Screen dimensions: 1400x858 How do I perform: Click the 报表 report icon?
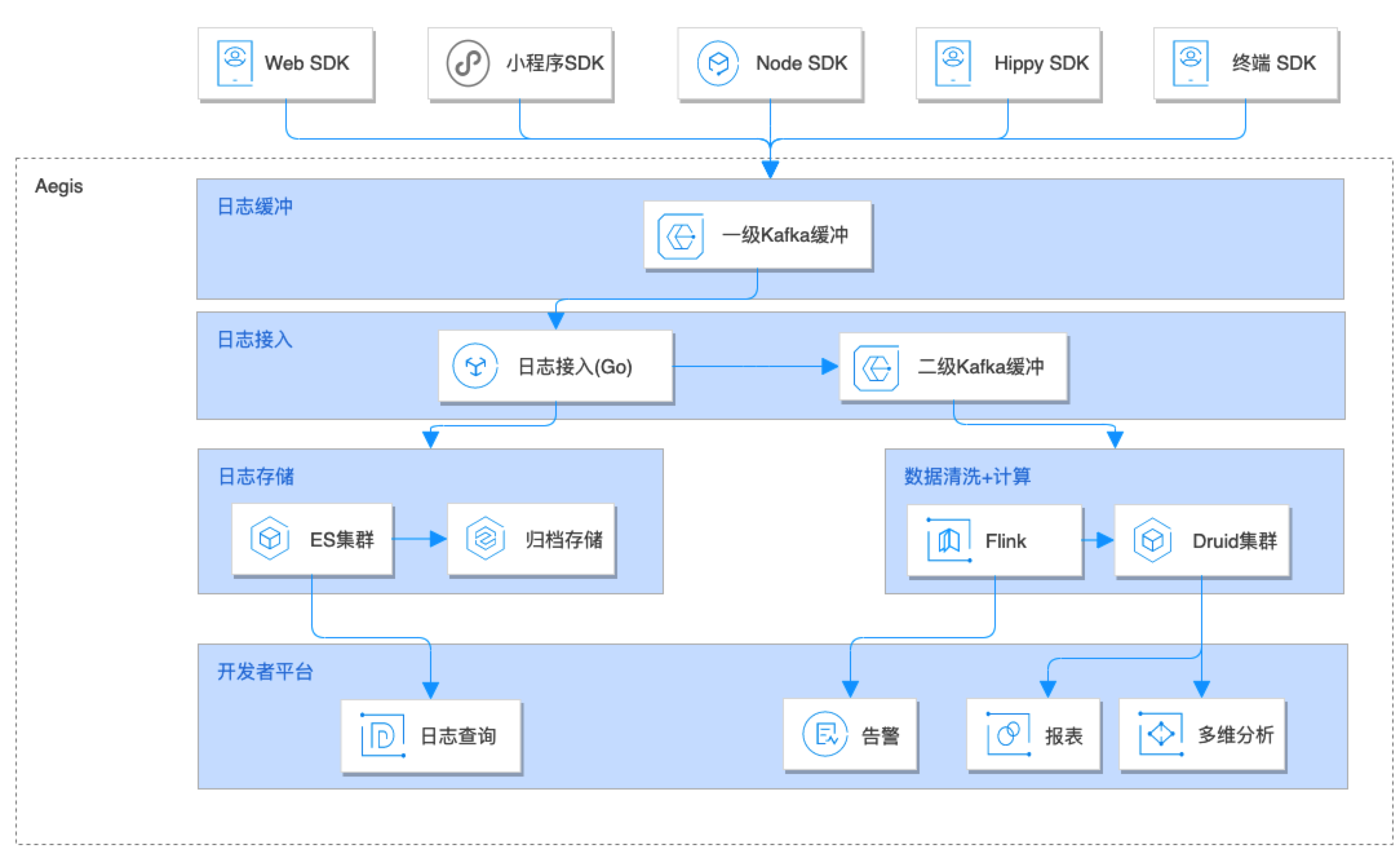1008,734
